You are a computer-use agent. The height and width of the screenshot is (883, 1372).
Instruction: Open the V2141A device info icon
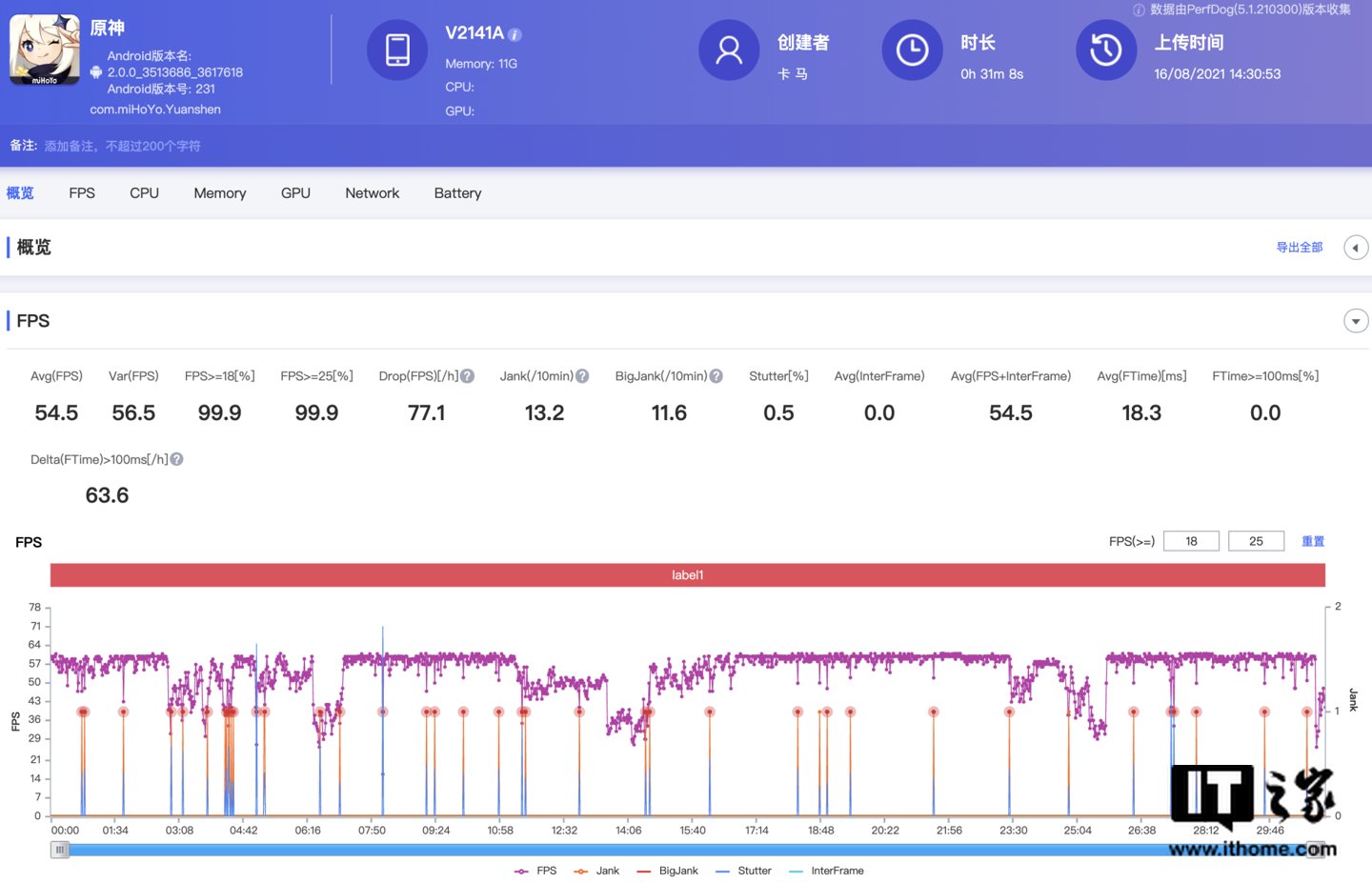point(514,34)
